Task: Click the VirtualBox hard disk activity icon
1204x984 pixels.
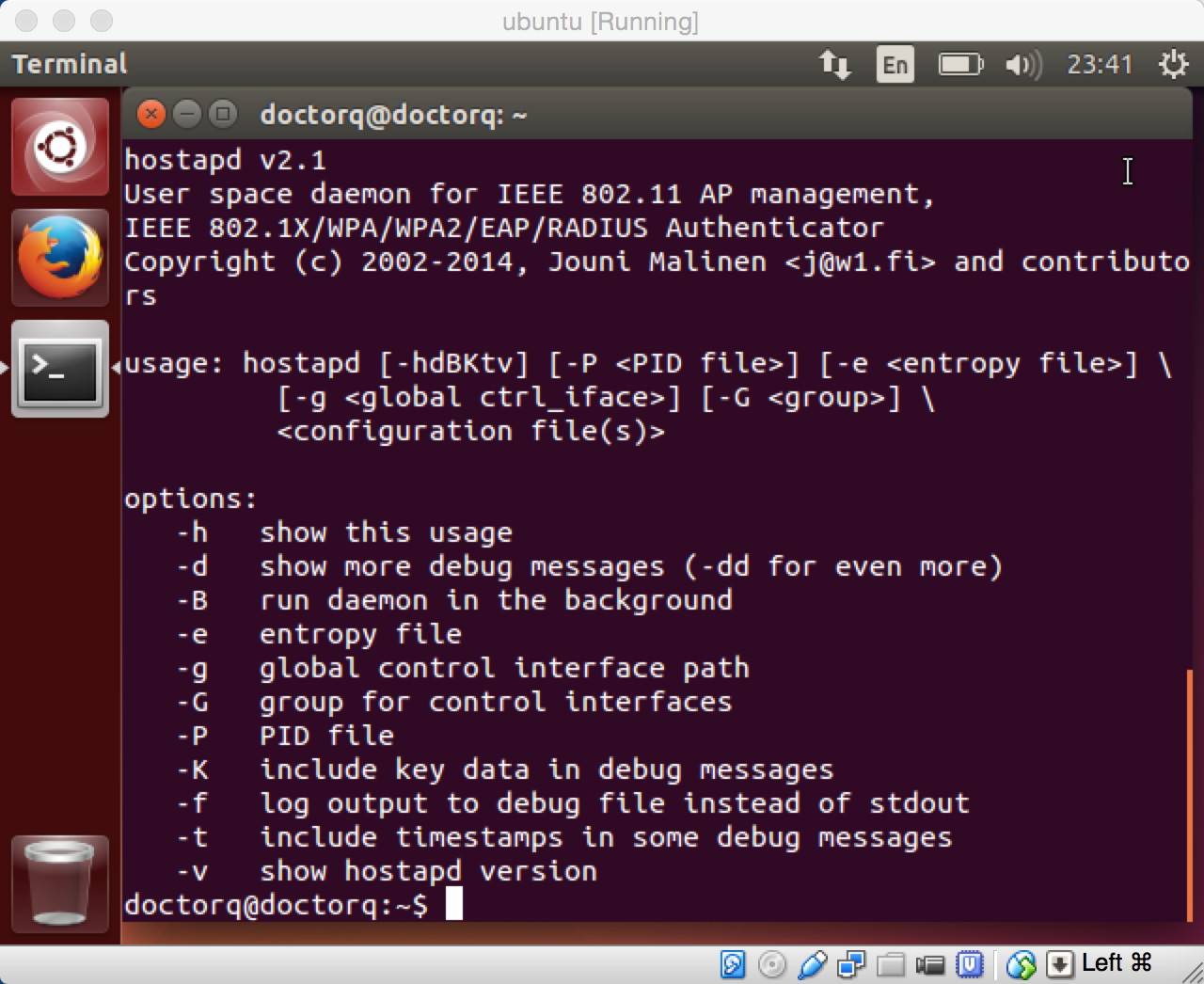Action: pyautogui.click(x=733, y=964)
